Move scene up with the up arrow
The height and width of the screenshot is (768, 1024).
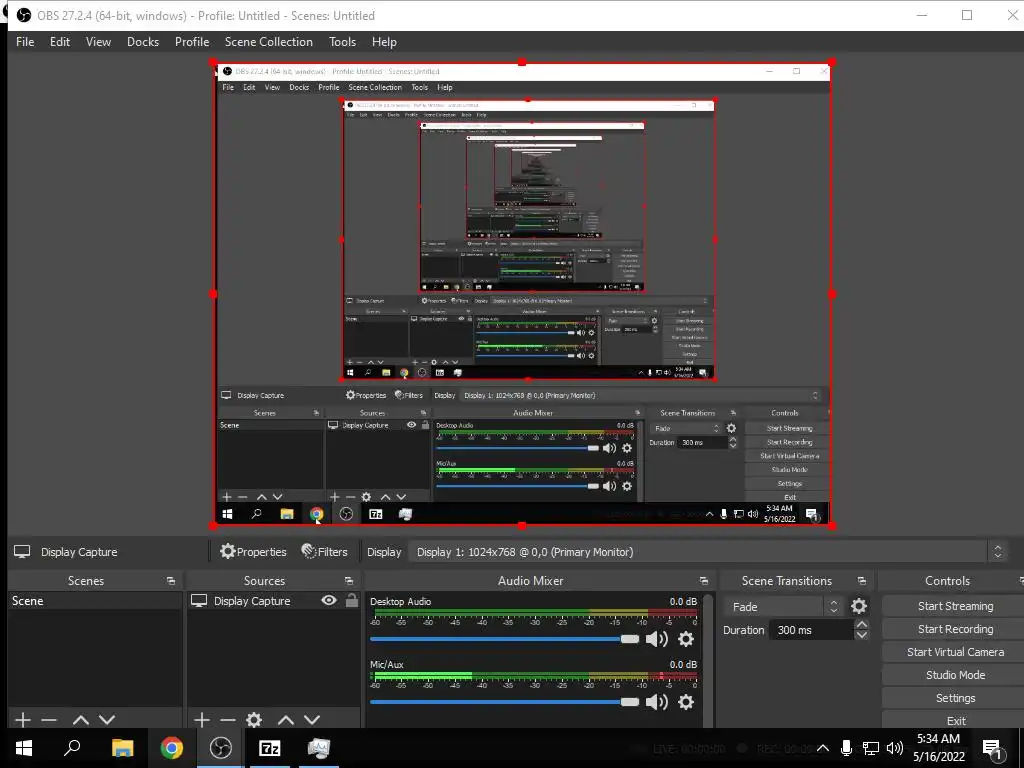pos(80,720)
